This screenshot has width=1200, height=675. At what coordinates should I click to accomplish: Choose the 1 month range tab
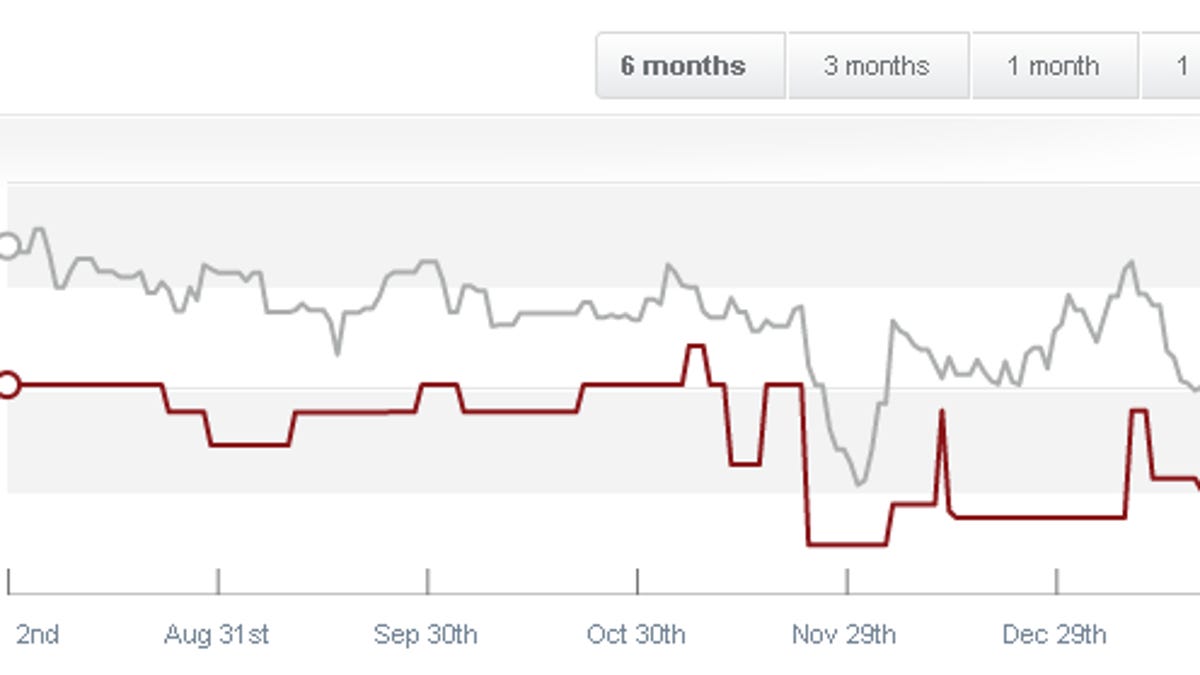[x=1053, y=66]
